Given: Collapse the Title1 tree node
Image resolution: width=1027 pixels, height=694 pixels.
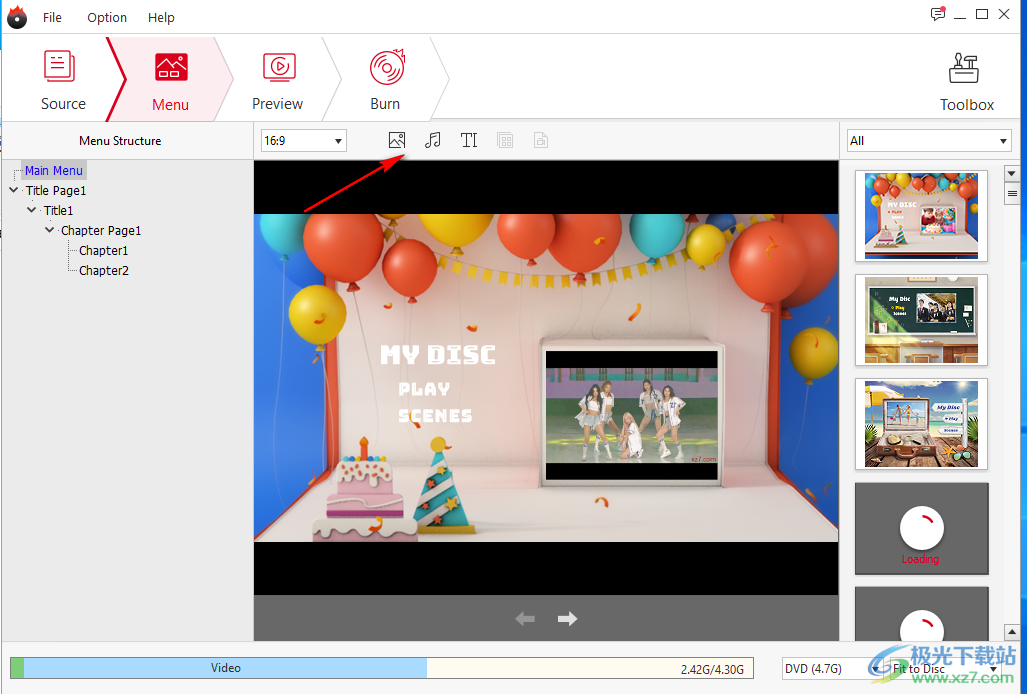Looking at the screenshot, I should click(x=31, y=210).
